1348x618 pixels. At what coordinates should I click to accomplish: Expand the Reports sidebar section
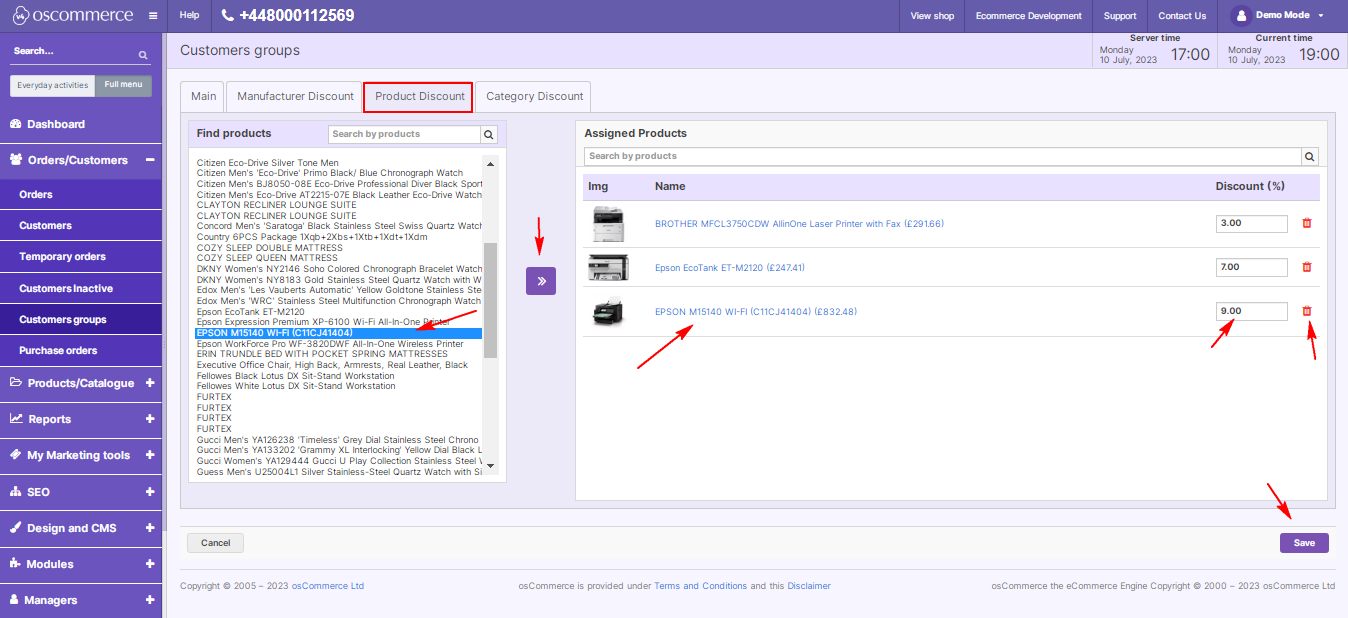(x=149, y=419)
